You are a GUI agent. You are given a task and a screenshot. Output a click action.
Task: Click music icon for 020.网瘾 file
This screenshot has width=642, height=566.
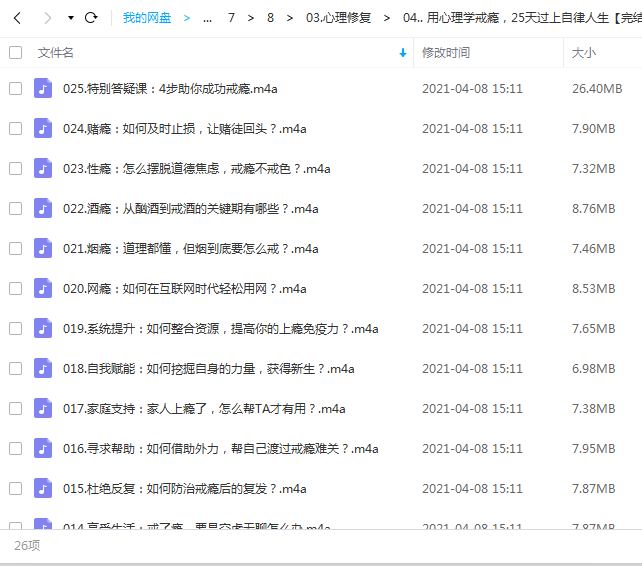point(43,289)
